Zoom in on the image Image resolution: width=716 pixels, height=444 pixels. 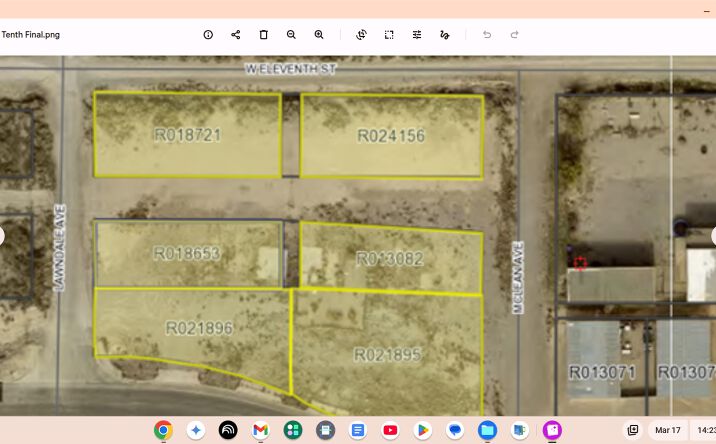pyautogui.click(x=319, y=35)
